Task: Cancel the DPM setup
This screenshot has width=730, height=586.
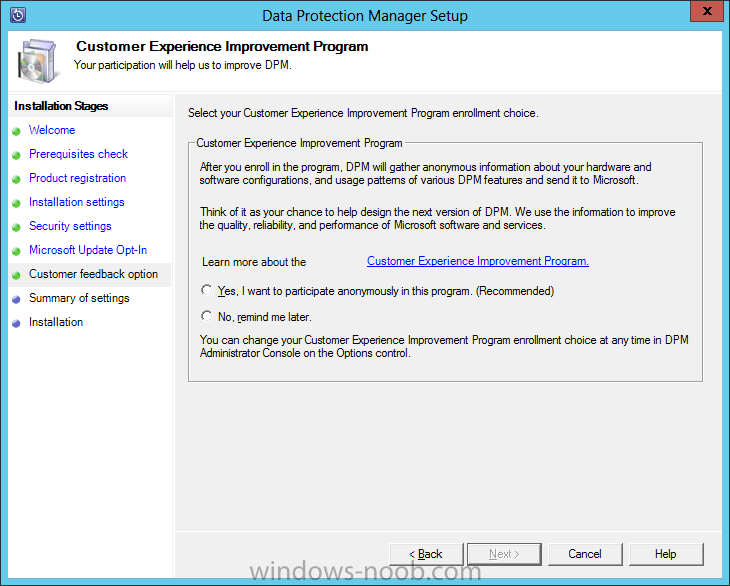Action: point(585,554)
